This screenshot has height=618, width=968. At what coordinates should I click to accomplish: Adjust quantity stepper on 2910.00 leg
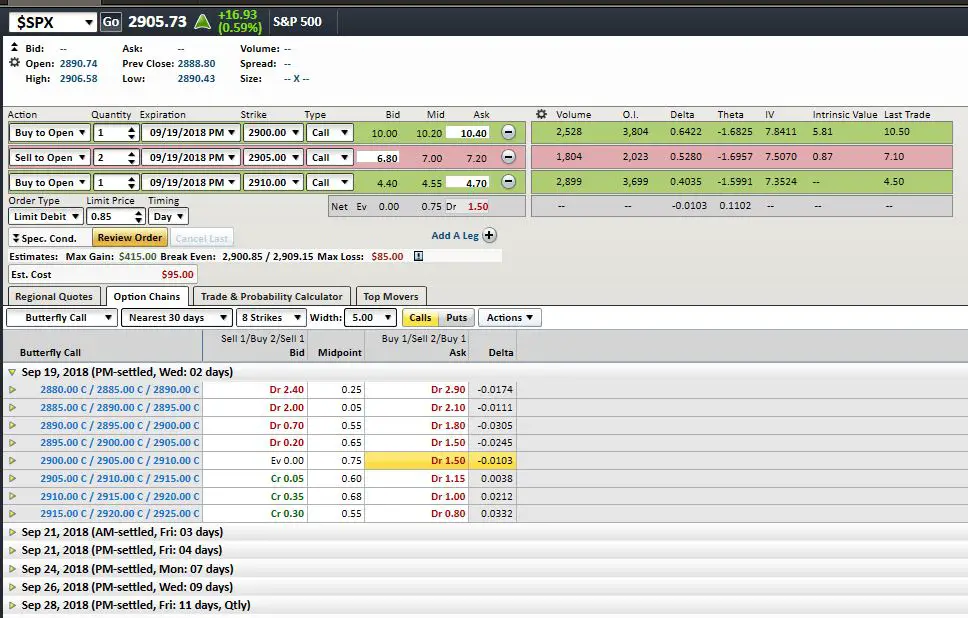tap(131, 183)
